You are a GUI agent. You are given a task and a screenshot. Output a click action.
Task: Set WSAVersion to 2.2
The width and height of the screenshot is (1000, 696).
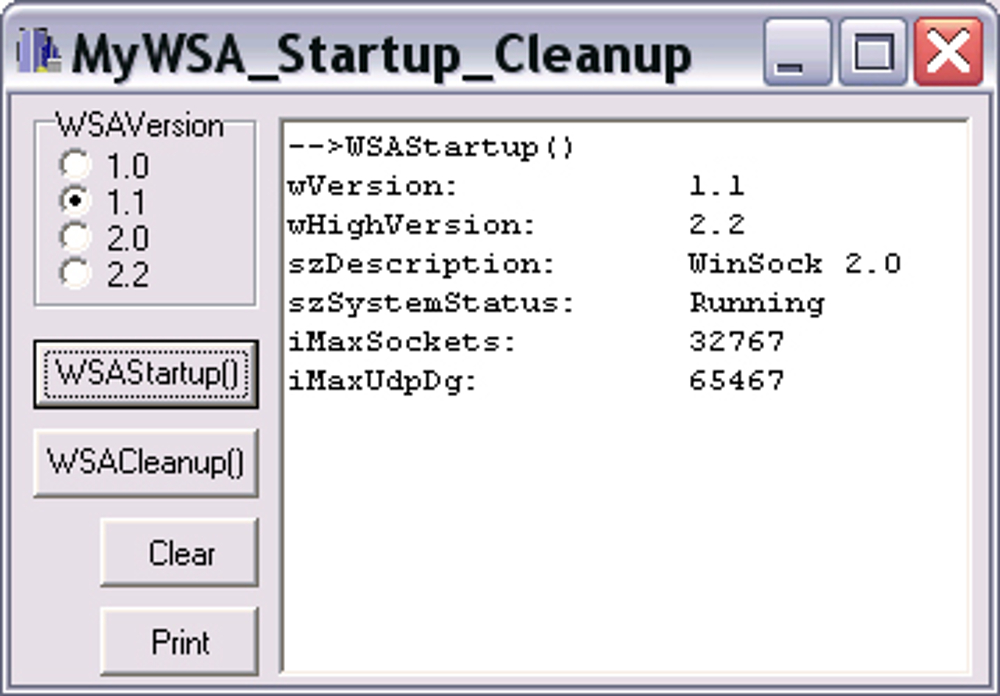[x=75, y=272]
